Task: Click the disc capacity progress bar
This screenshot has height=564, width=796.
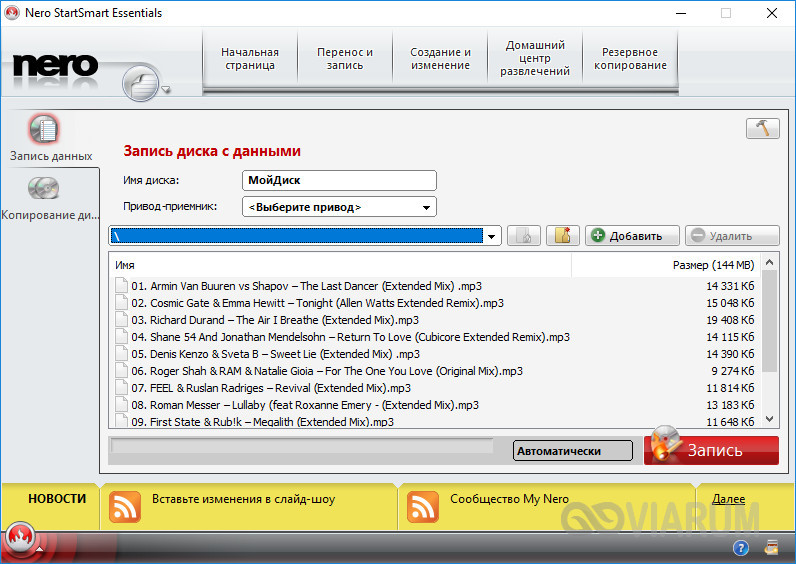Action: [x=302, y=446]
